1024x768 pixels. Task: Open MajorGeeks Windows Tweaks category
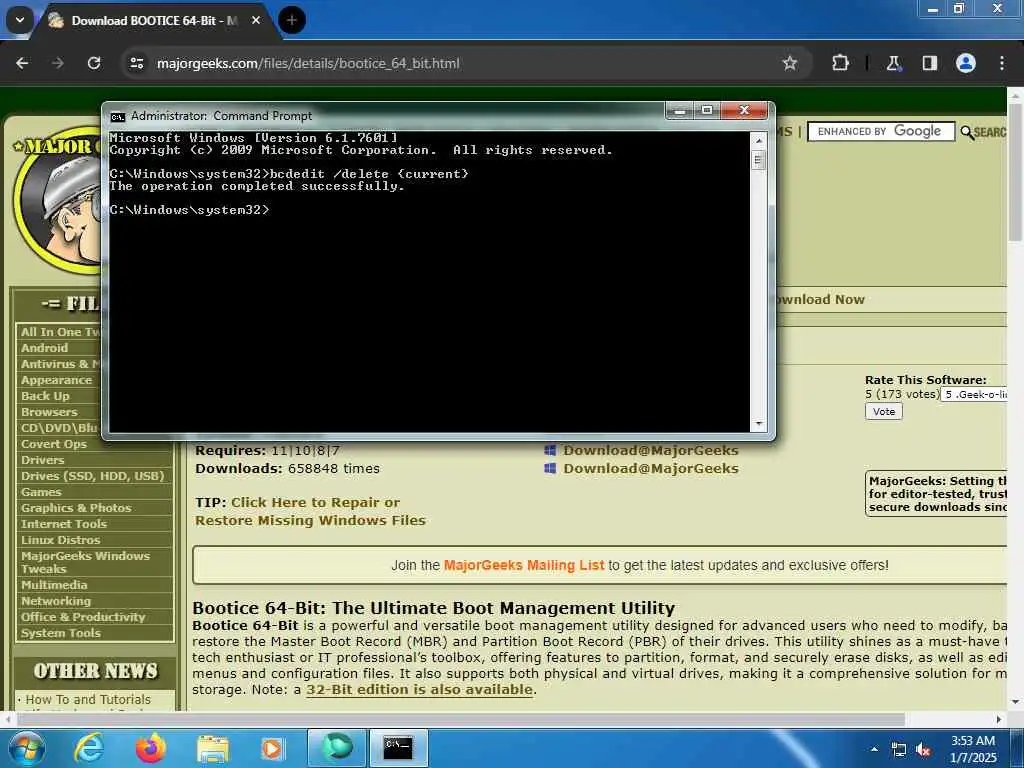pos(85,562)
